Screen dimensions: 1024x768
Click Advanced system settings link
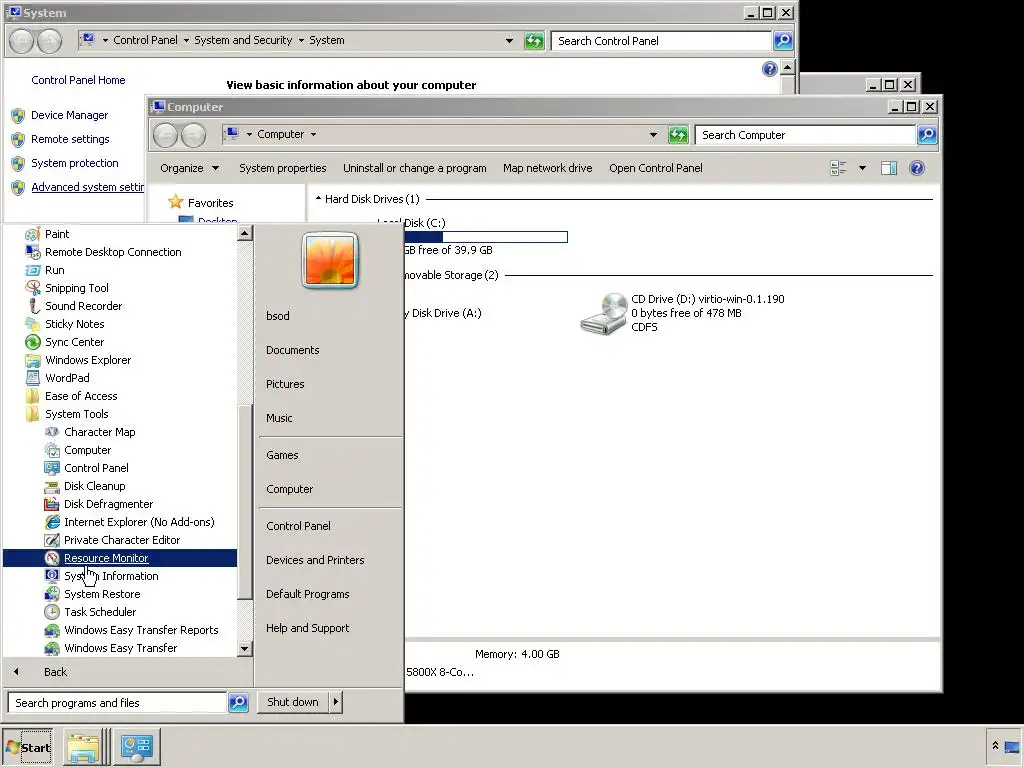88,187
